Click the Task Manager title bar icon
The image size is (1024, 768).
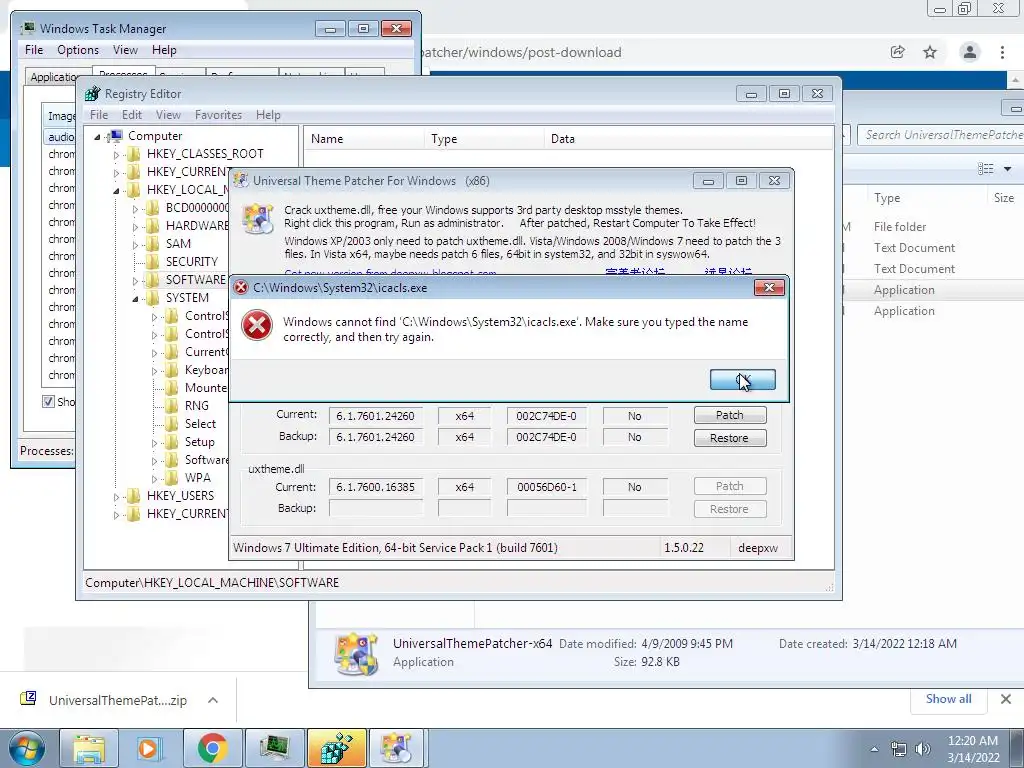coord(28,29)
